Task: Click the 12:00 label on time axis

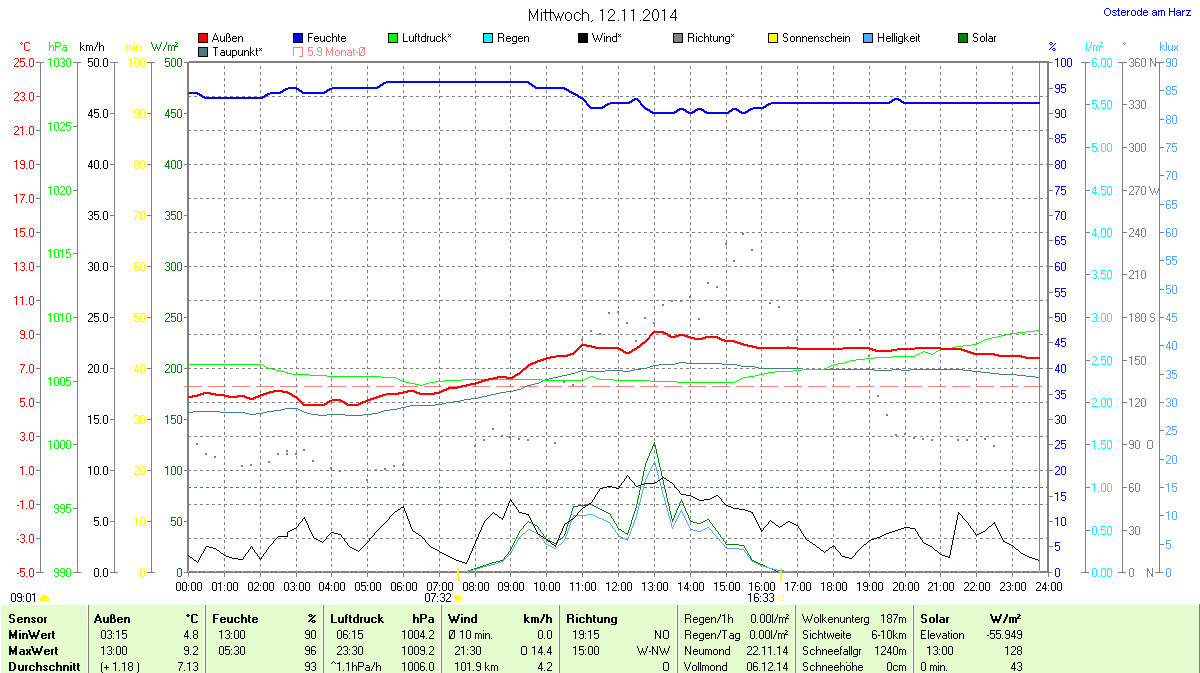Action: coord(618,586)
